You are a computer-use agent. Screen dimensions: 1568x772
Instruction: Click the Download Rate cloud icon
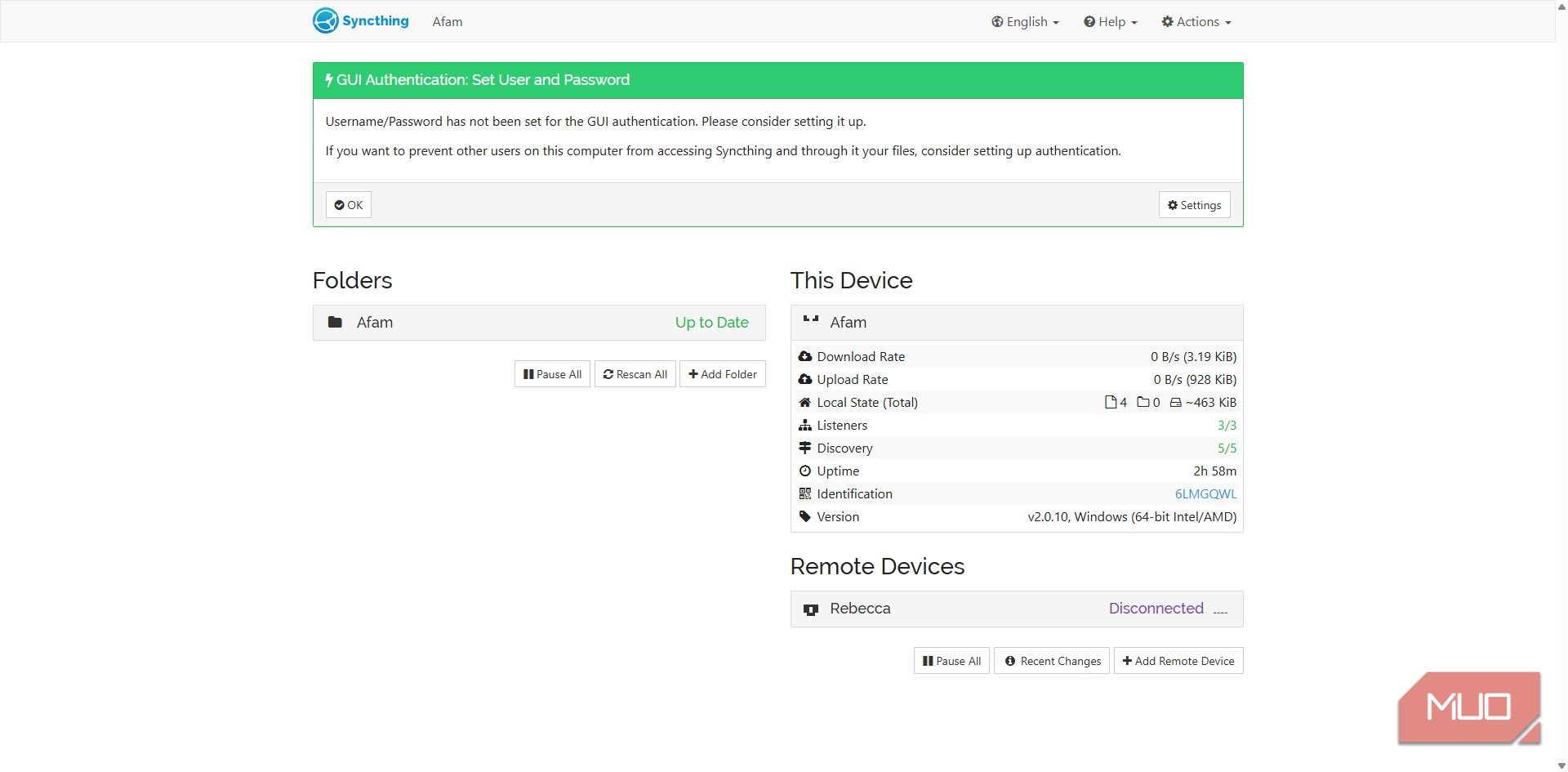[805, 356]
